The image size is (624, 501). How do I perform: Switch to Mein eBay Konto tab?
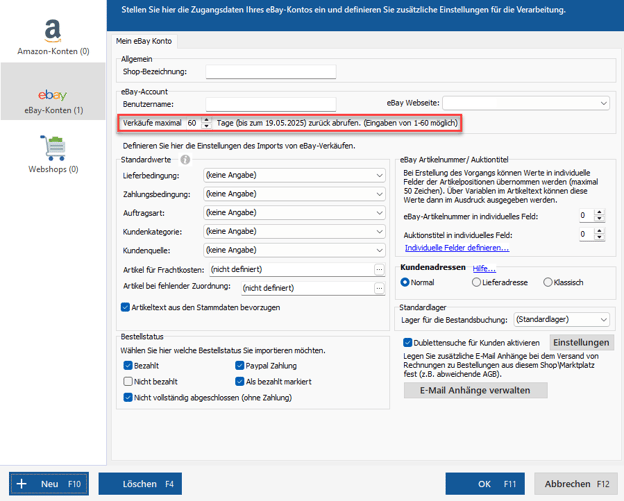click(x=150, y=40)
